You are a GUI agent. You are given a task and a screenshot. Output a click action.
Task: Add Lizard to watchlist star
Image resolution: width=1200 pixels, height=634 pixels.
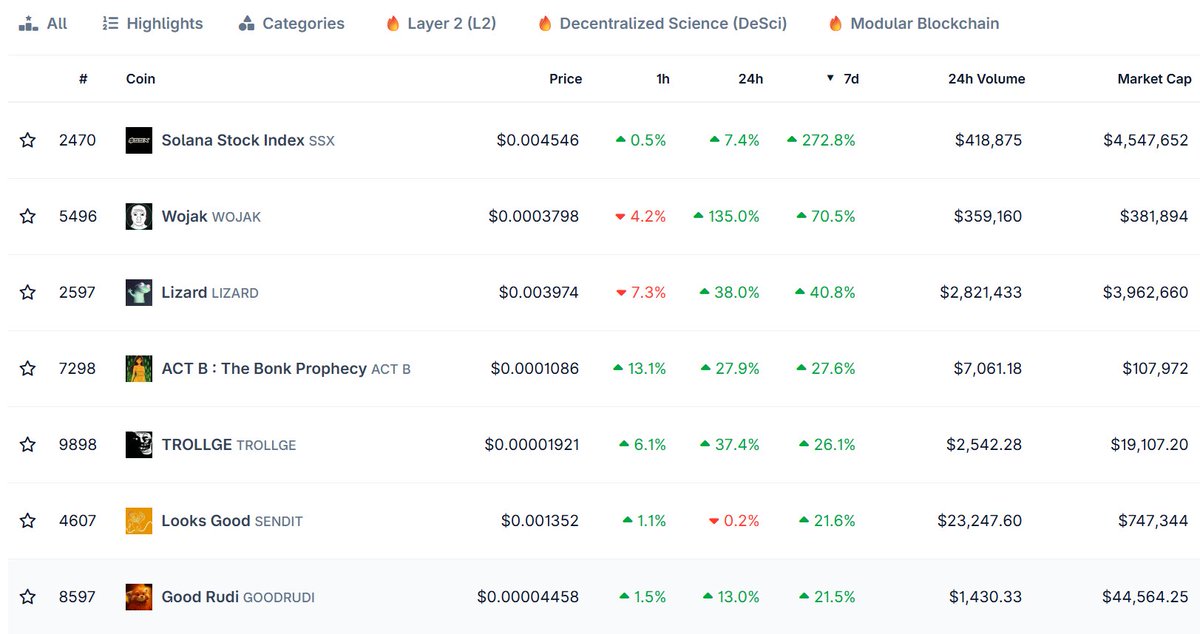coord(28,292)
